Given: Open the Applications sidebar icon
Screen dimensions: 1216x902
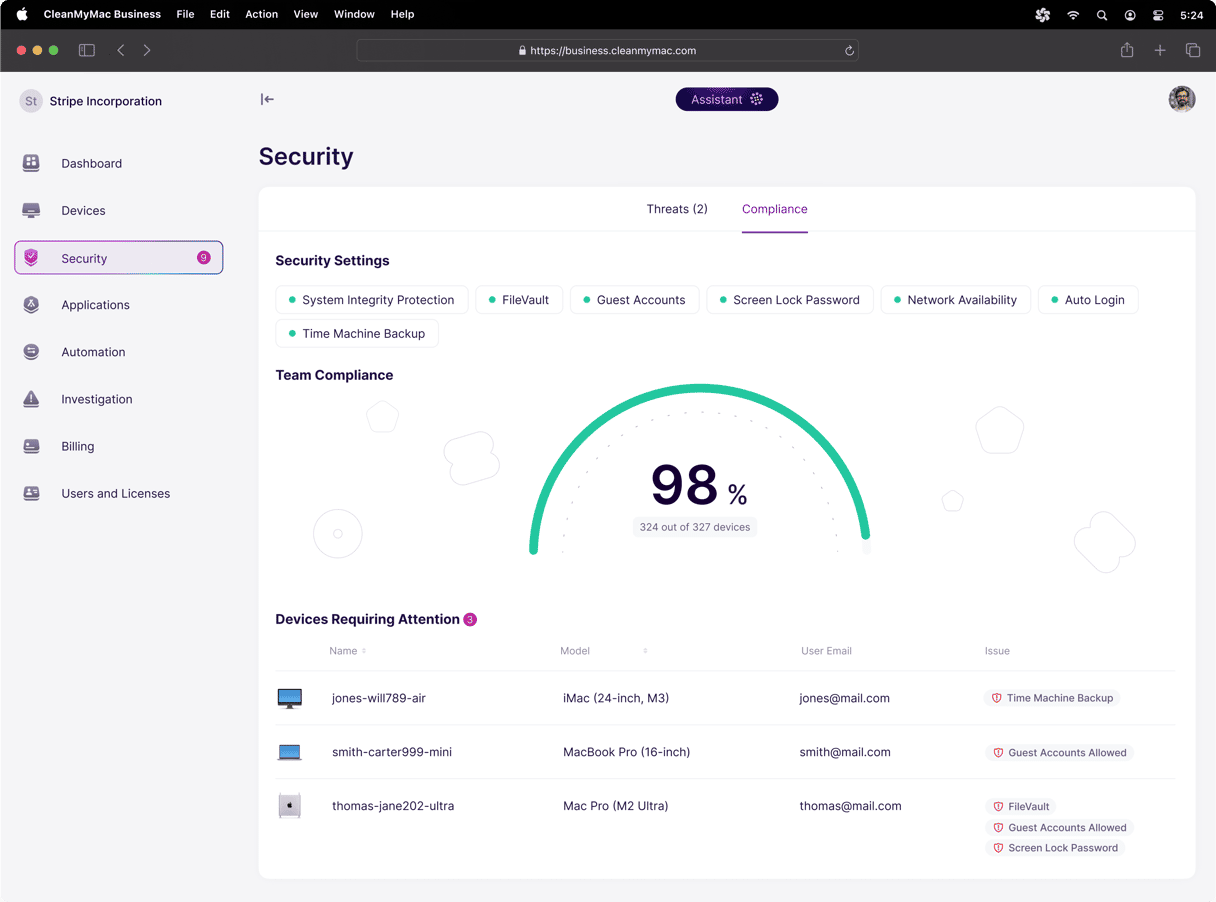Looking at the screenshot, I should [31, 305].
